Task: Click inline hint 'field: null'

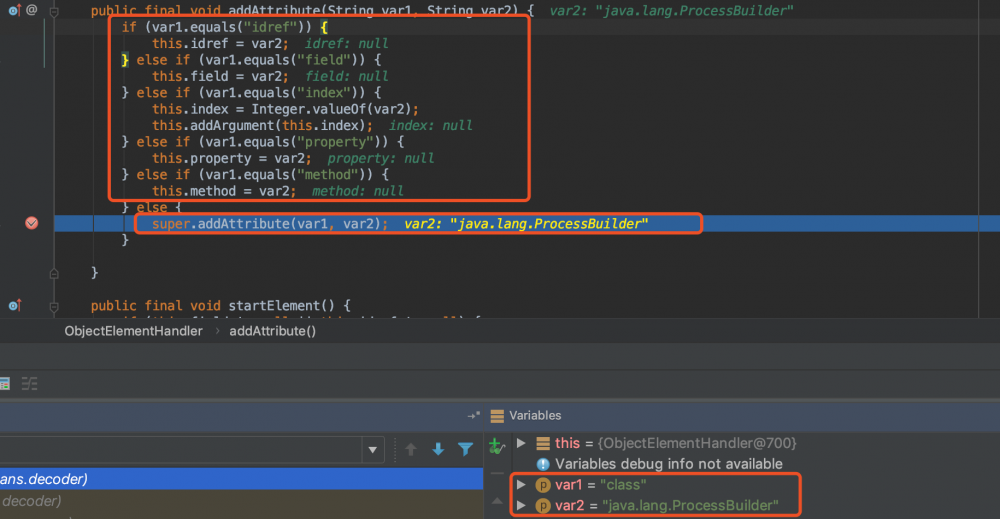Action: point(346,77)
